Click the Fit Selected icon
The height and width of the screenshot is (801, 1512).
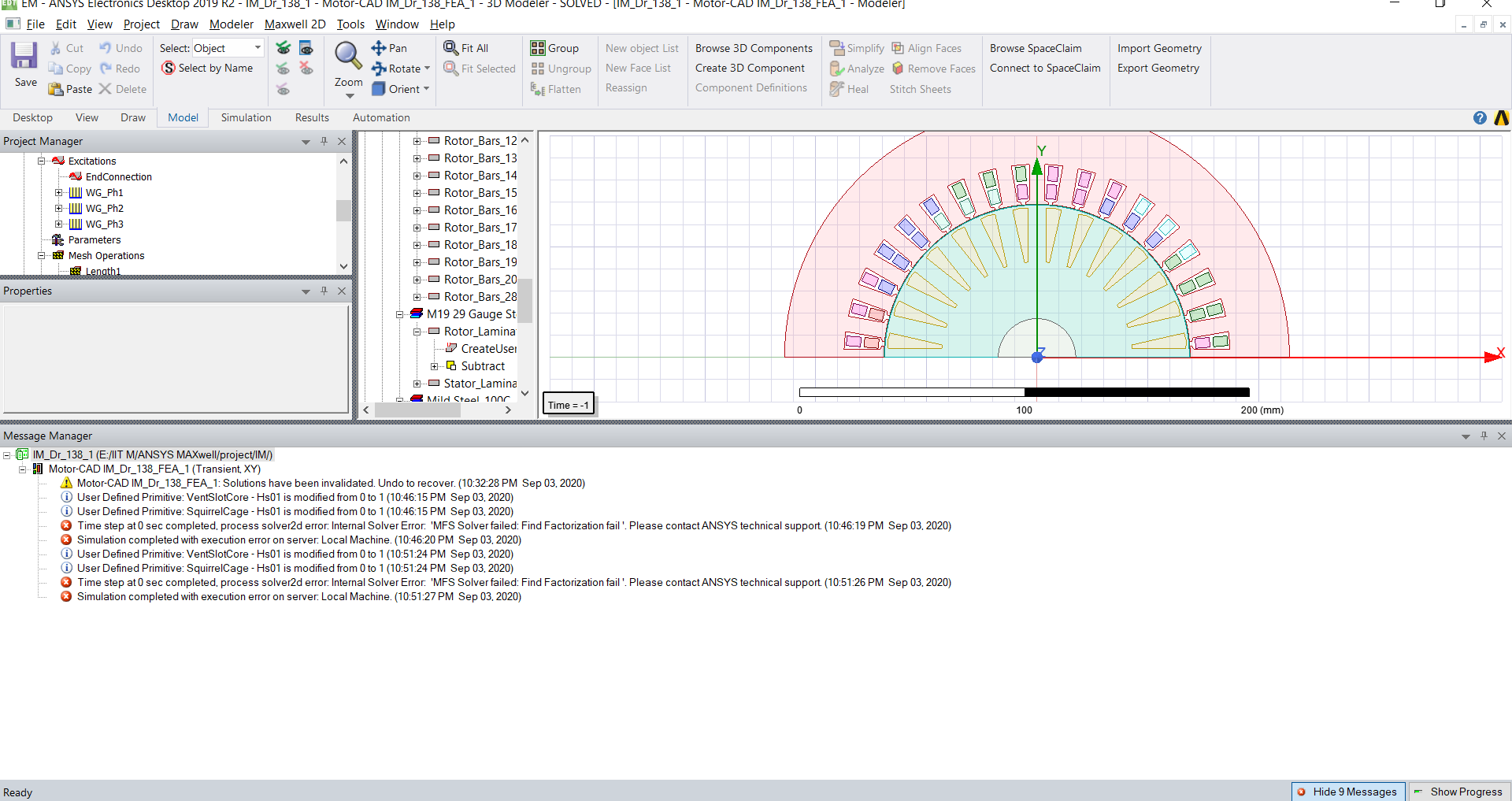[450, 69]
